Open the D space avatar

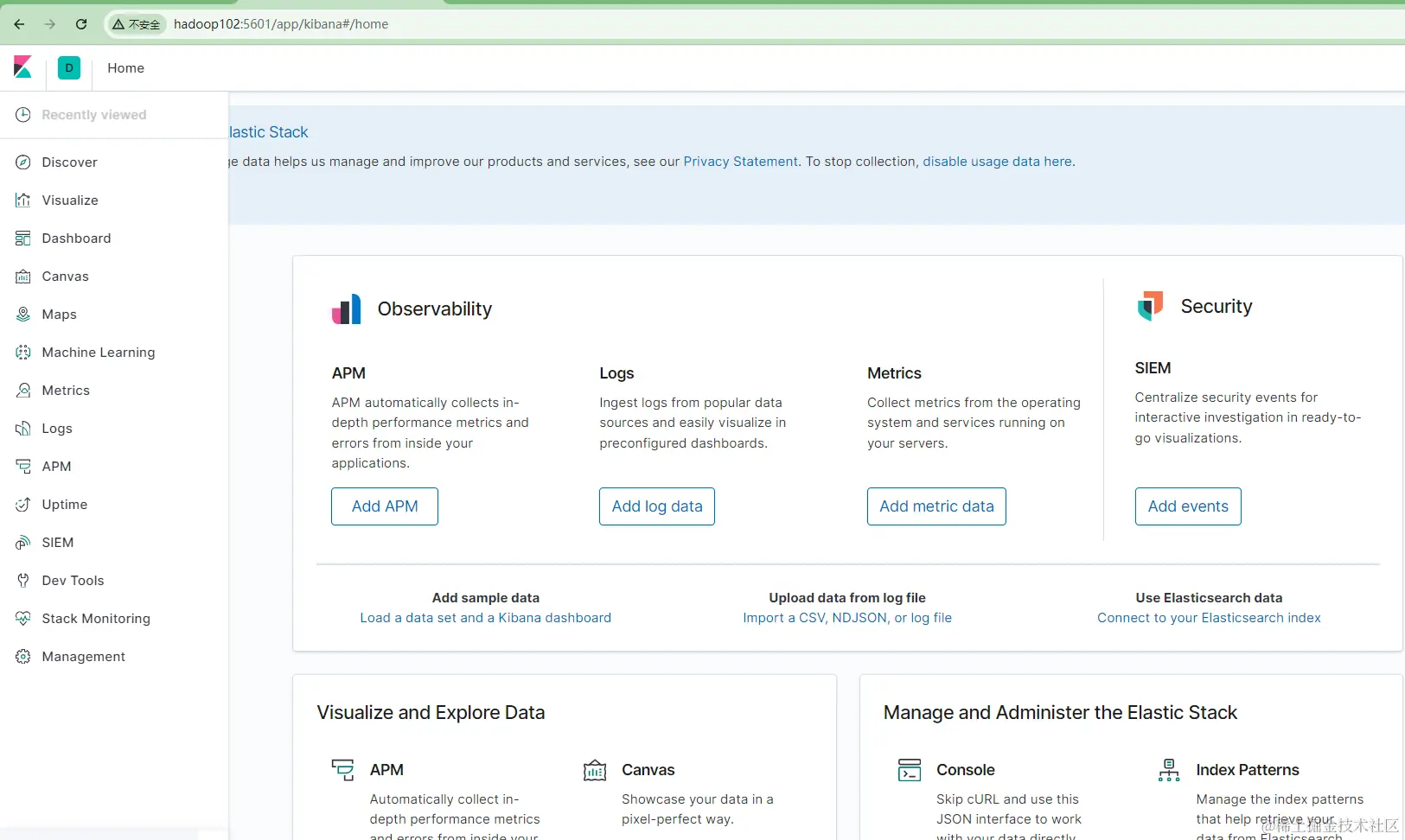[69, 67]
